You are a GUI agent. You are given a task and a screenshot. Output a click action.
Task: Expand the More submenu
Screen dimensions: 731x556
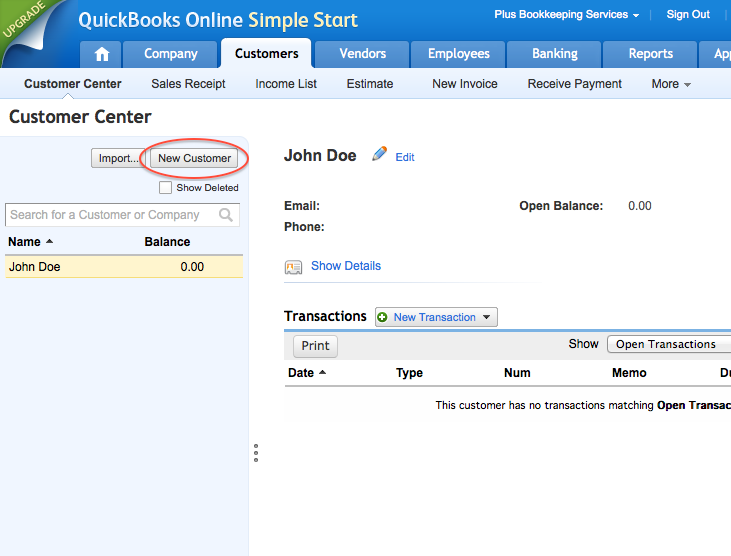coord(670,84)
